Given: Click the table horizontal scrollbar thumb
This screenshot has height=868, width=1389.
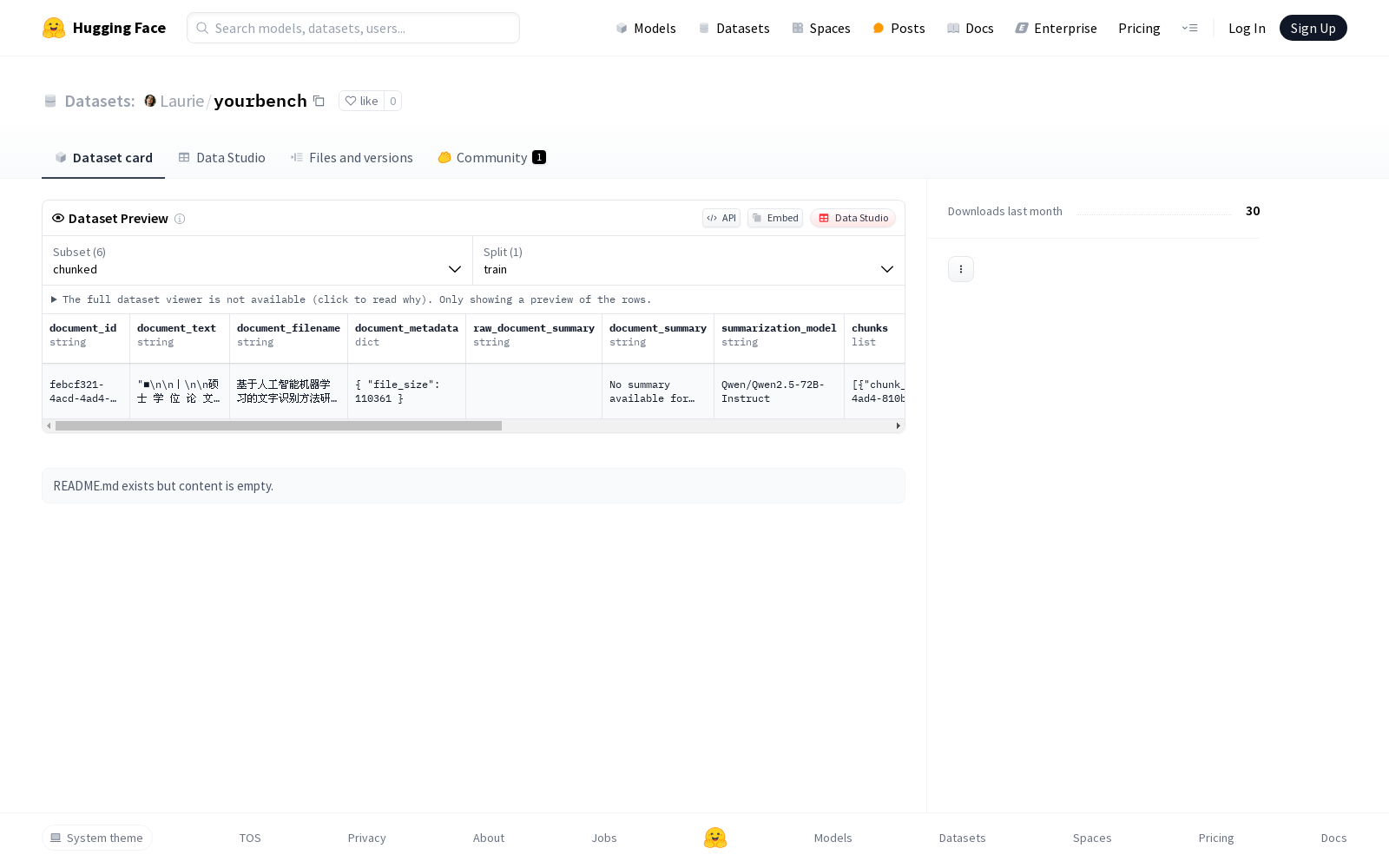Looking at the screenshot, I should point(279,426).
